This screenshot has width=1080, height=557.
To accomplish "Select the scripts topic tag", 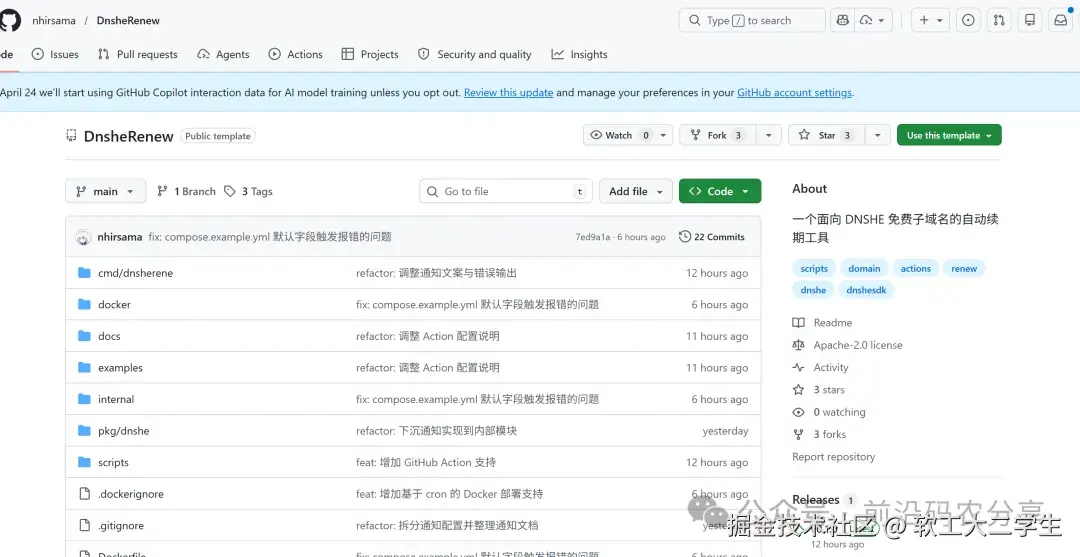I will pyautogui.click(x=814, y=269).
